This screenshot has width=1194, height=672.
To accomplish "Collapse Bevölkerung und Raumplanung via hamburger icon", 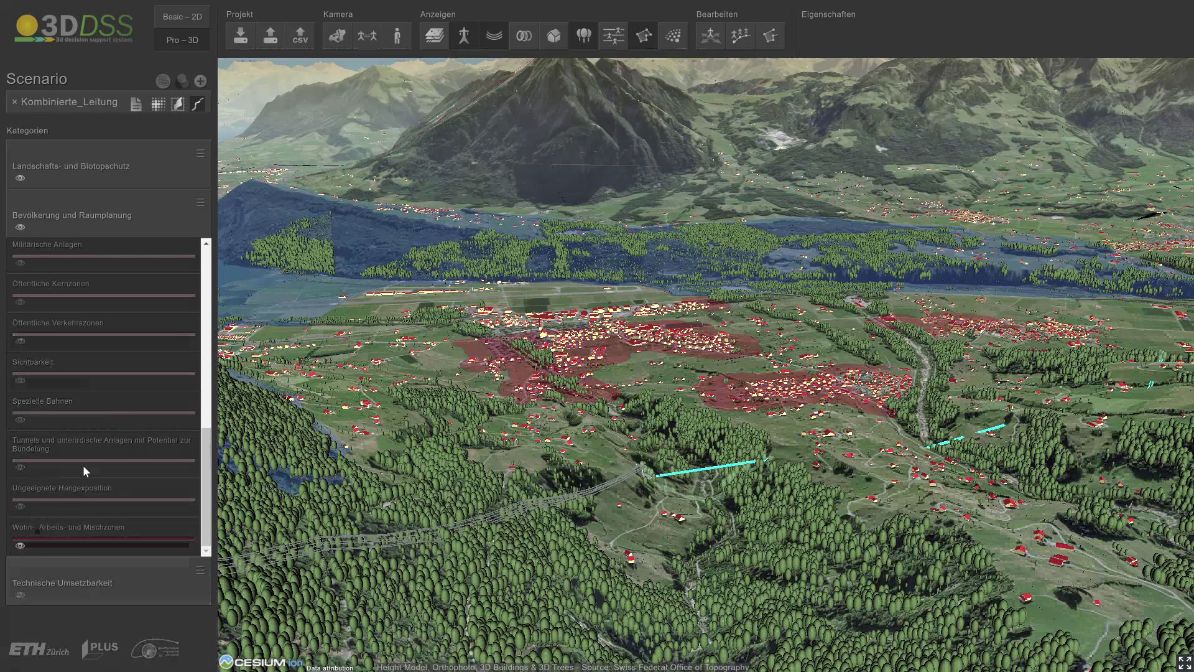I will 200,203.
